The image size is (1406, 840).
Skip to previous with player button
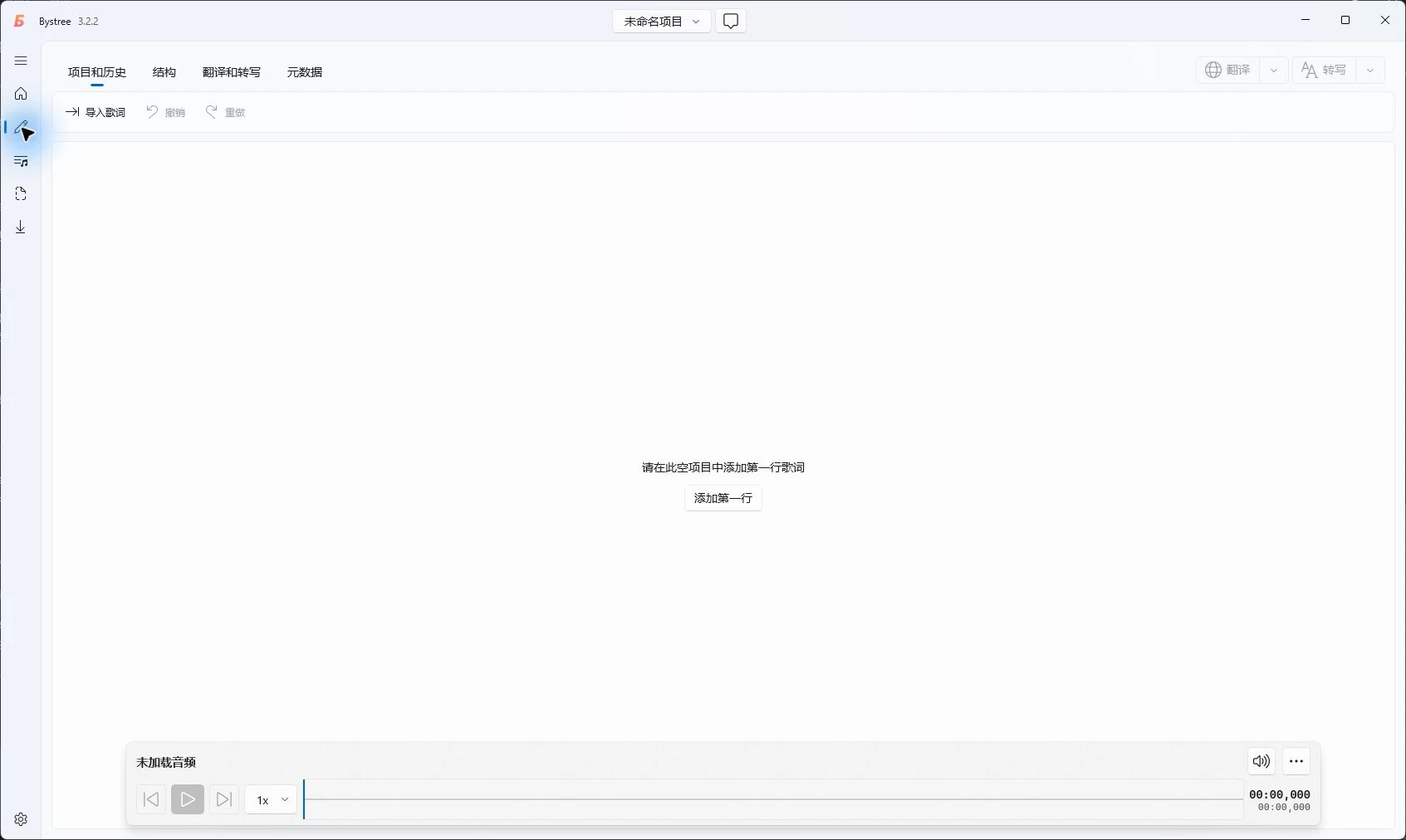click(151, 799)
